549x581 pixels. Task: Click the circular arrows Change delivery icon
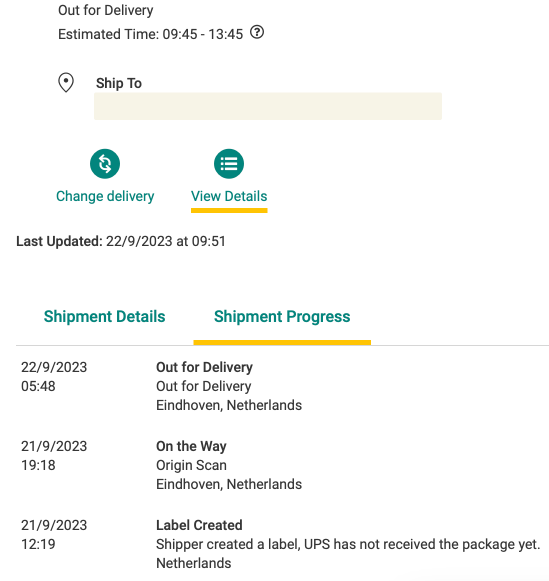coord(105,164)
